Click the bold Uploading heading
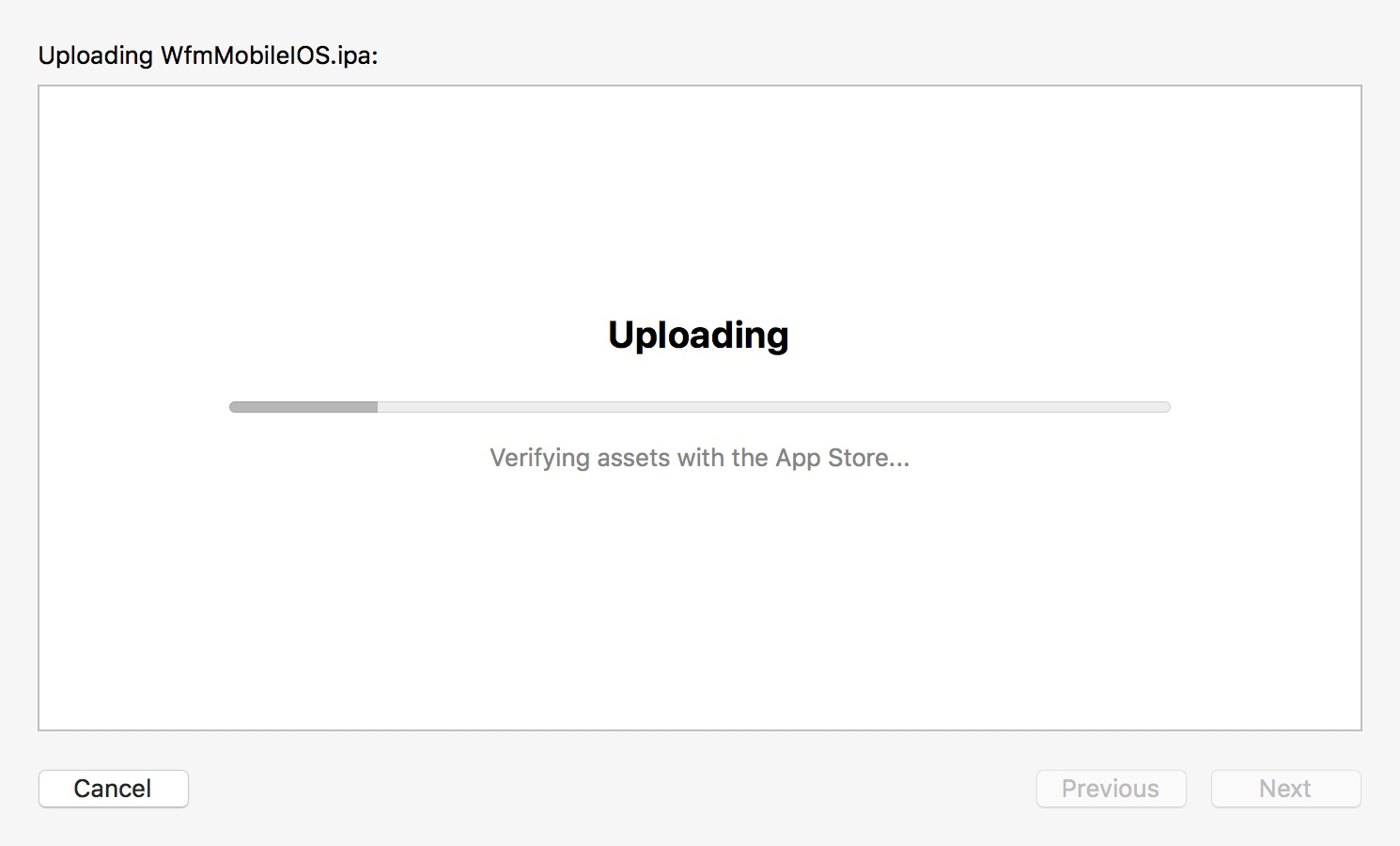 [x=698, y=336]
